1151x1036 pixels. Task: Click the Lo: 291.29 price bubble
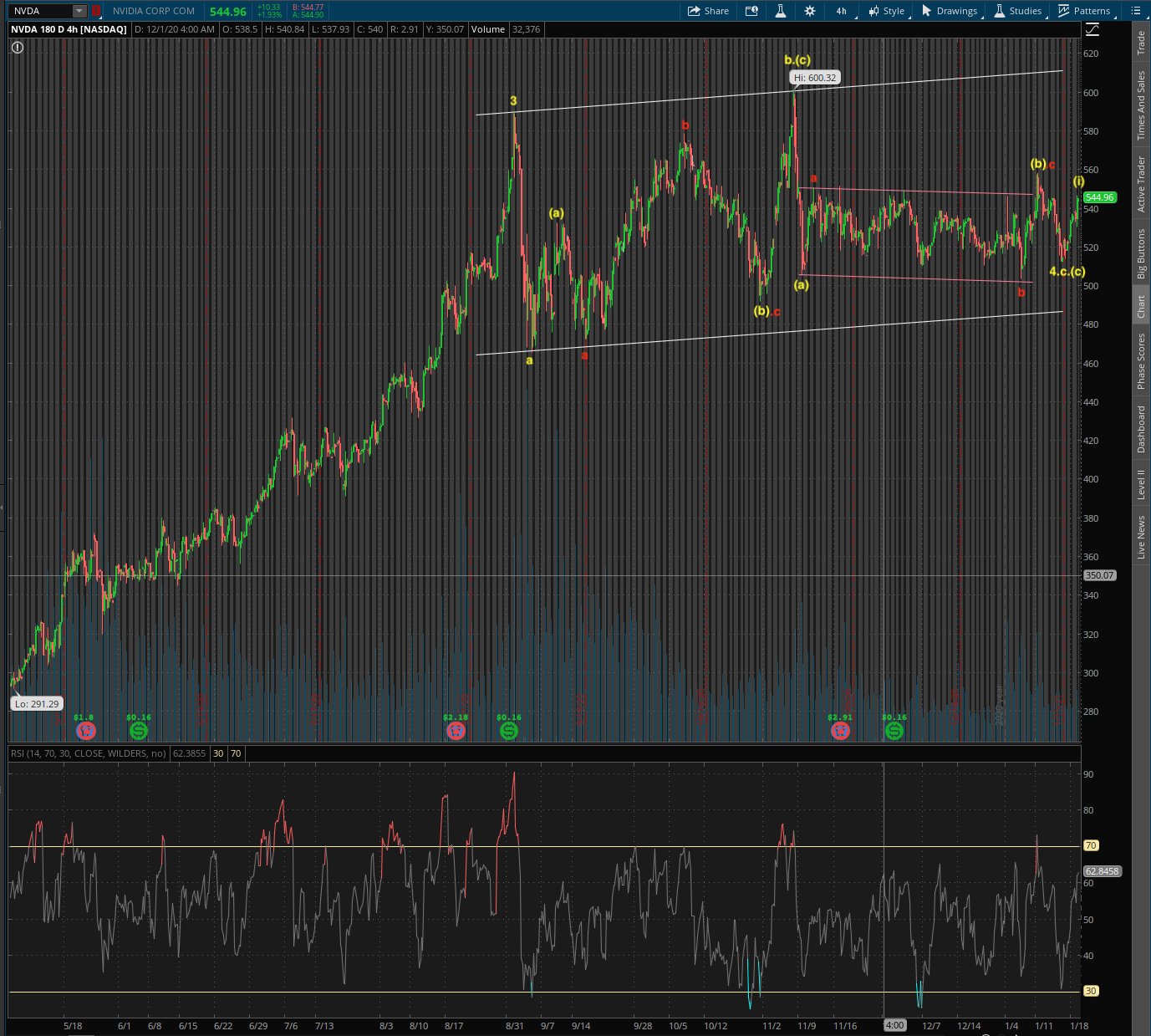[x=37, y=704]
